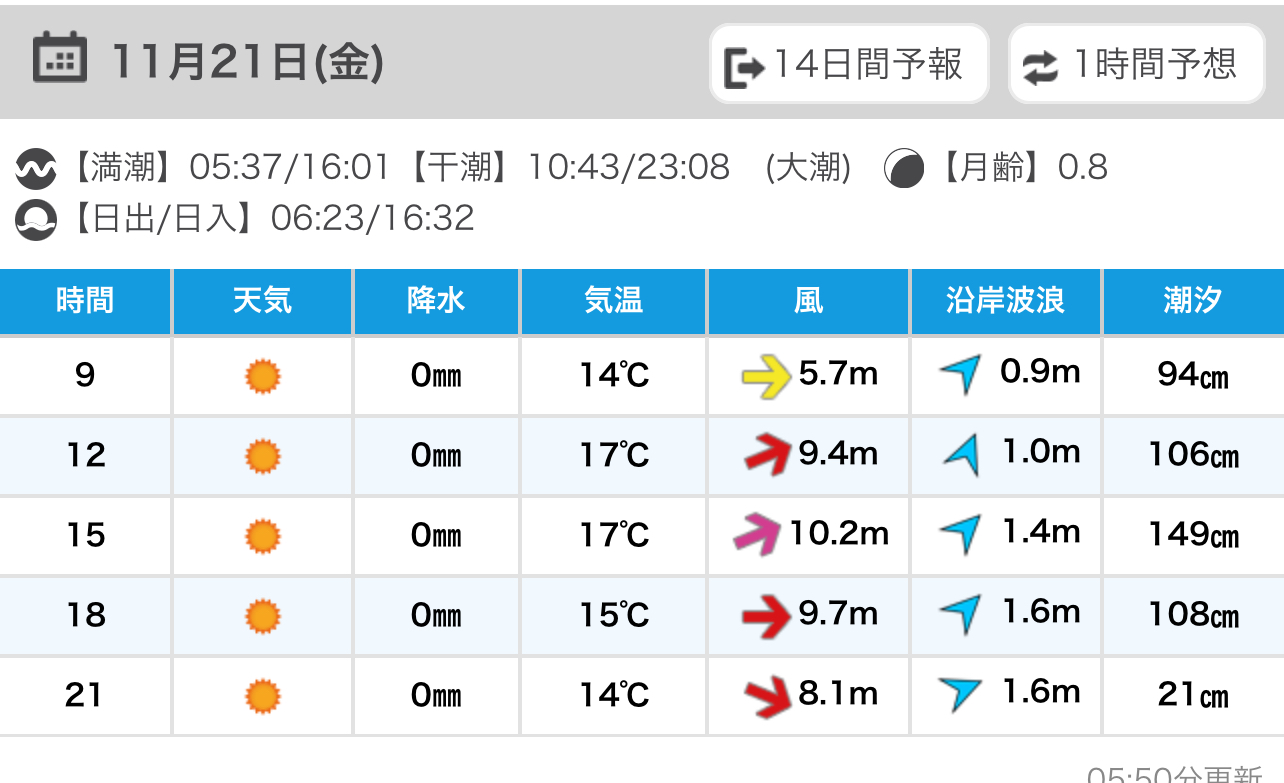Click the tide wave icon beside 満潮

pyautogui.click(x=35, y=169)
